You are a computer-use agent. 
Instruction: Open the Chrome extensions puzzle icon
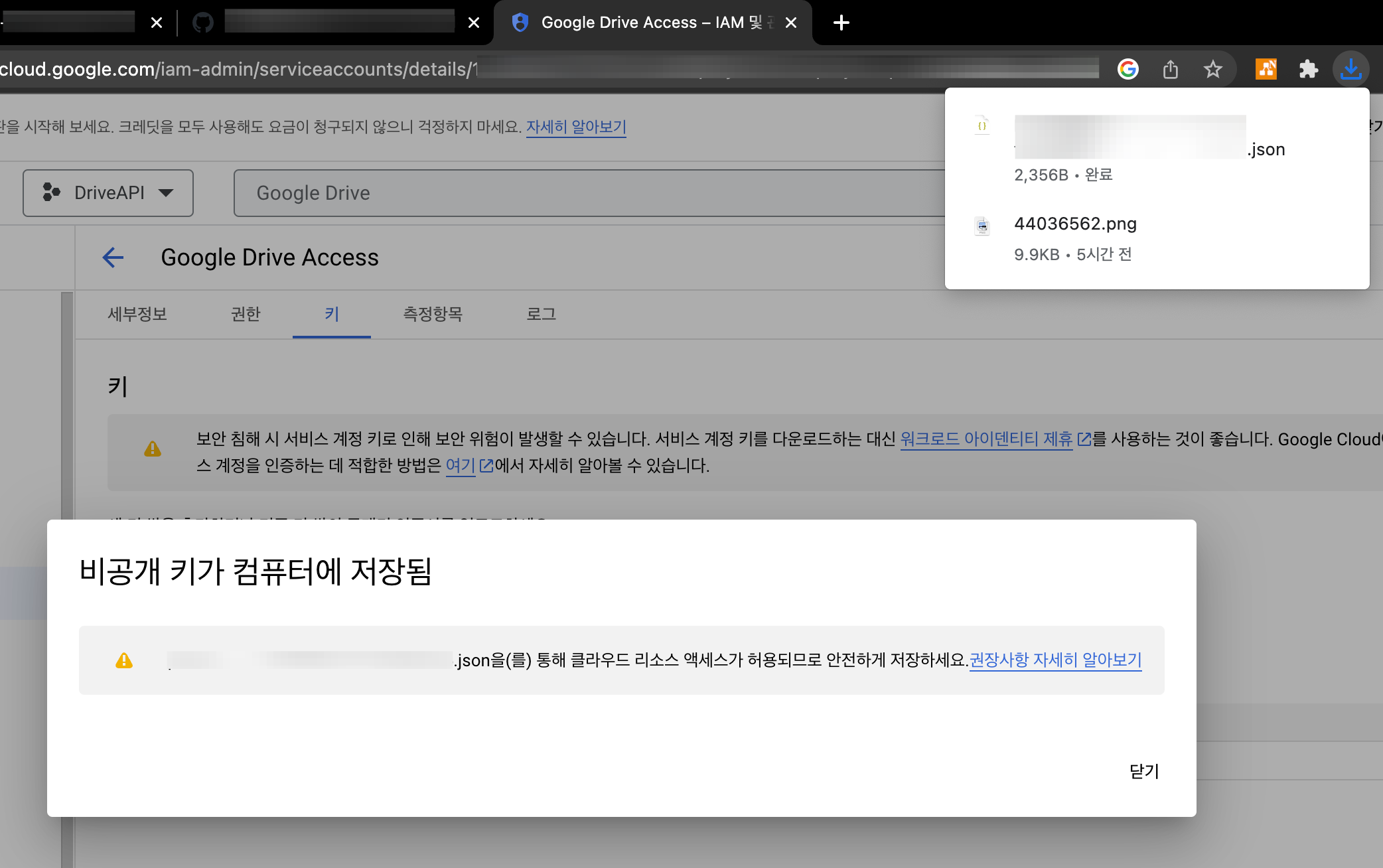click(1308, 69)
